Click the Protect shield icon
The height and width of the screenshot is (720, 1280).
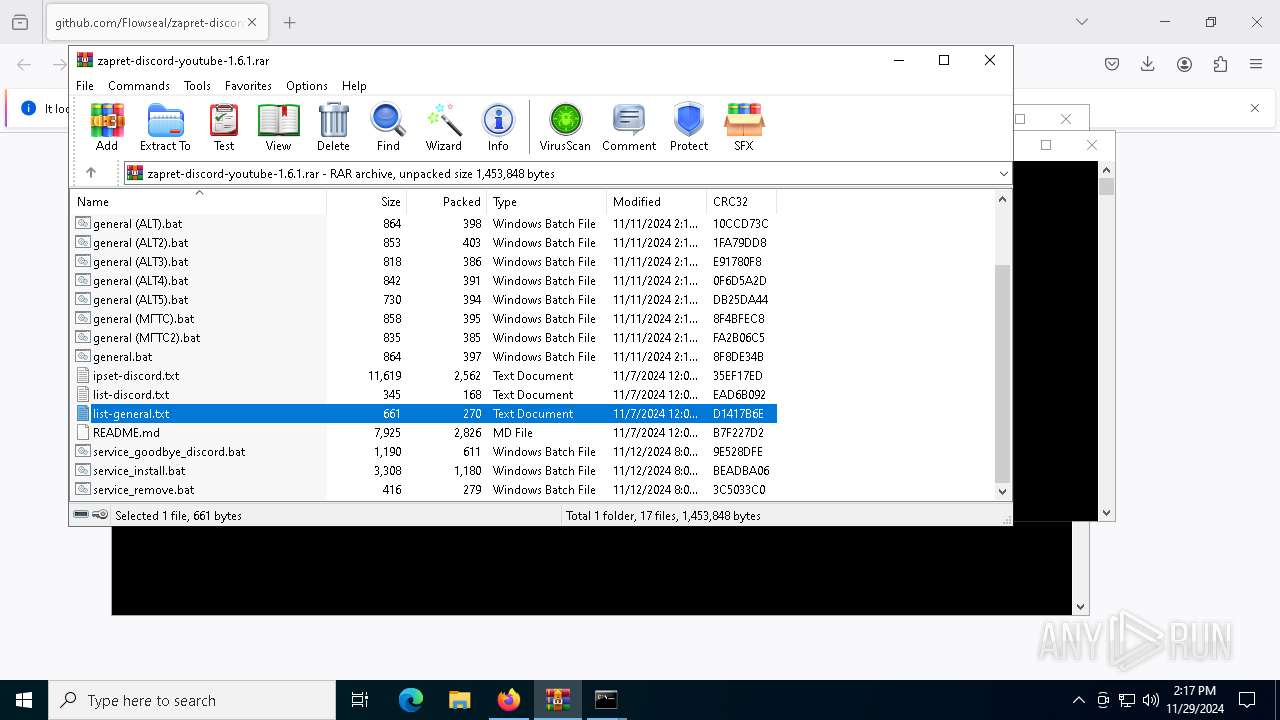[689, 127]
